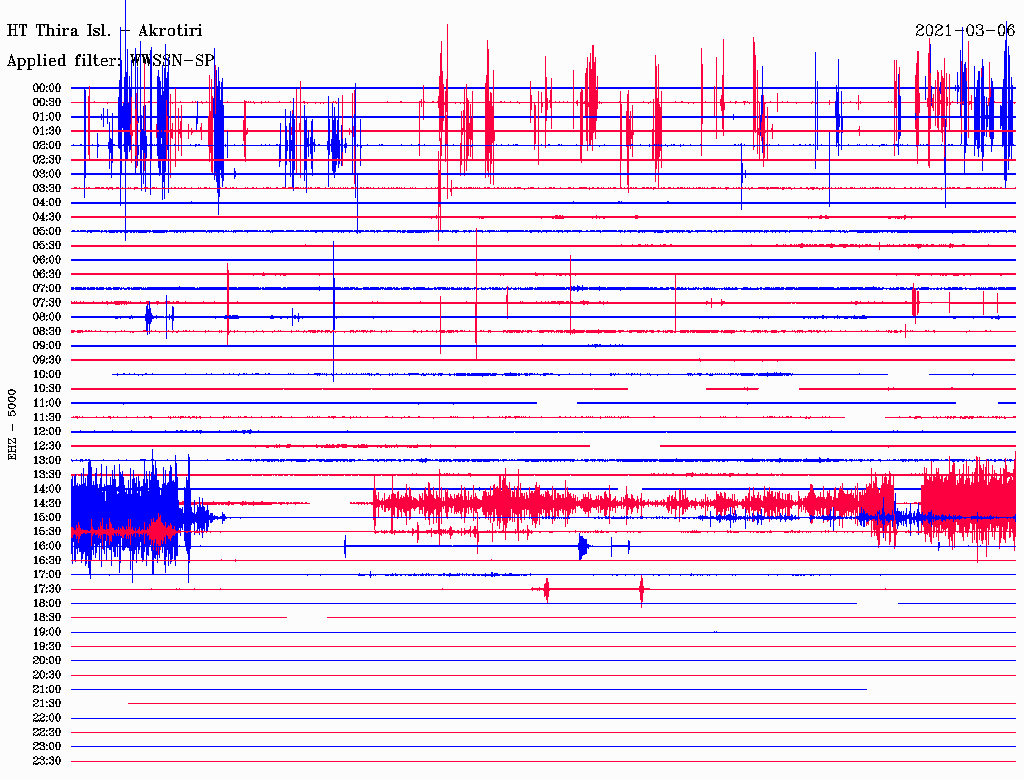Select the 05:30 time label
The image size is (1024, 780).
click(47, 246)
